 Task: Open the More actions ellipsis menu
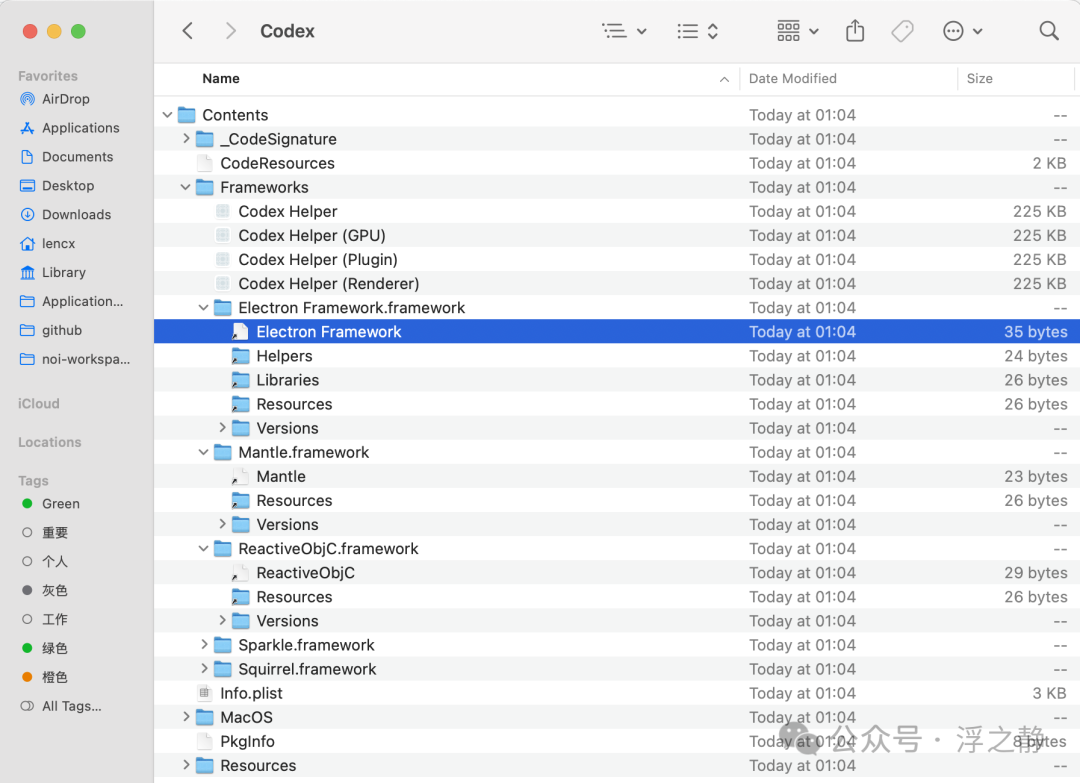[x=962, y=31]
